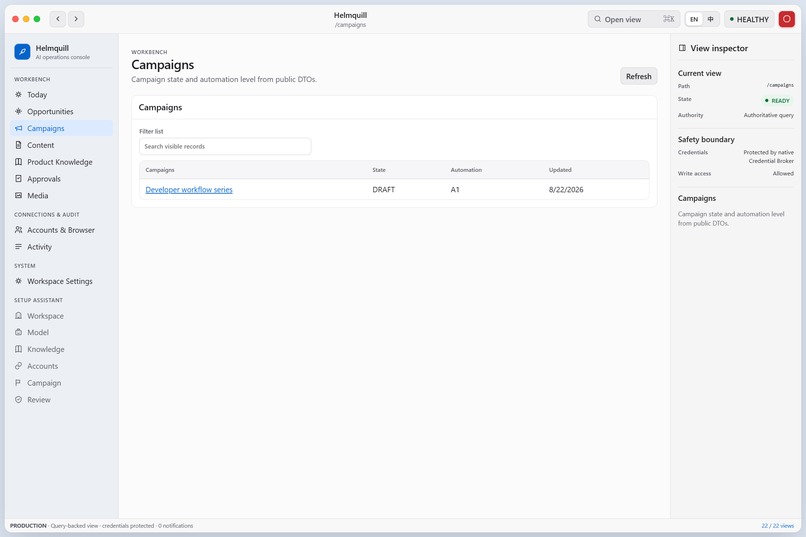
Task: Click the Today sun icon in the sidebar
Action: click(x=19, y=95)
